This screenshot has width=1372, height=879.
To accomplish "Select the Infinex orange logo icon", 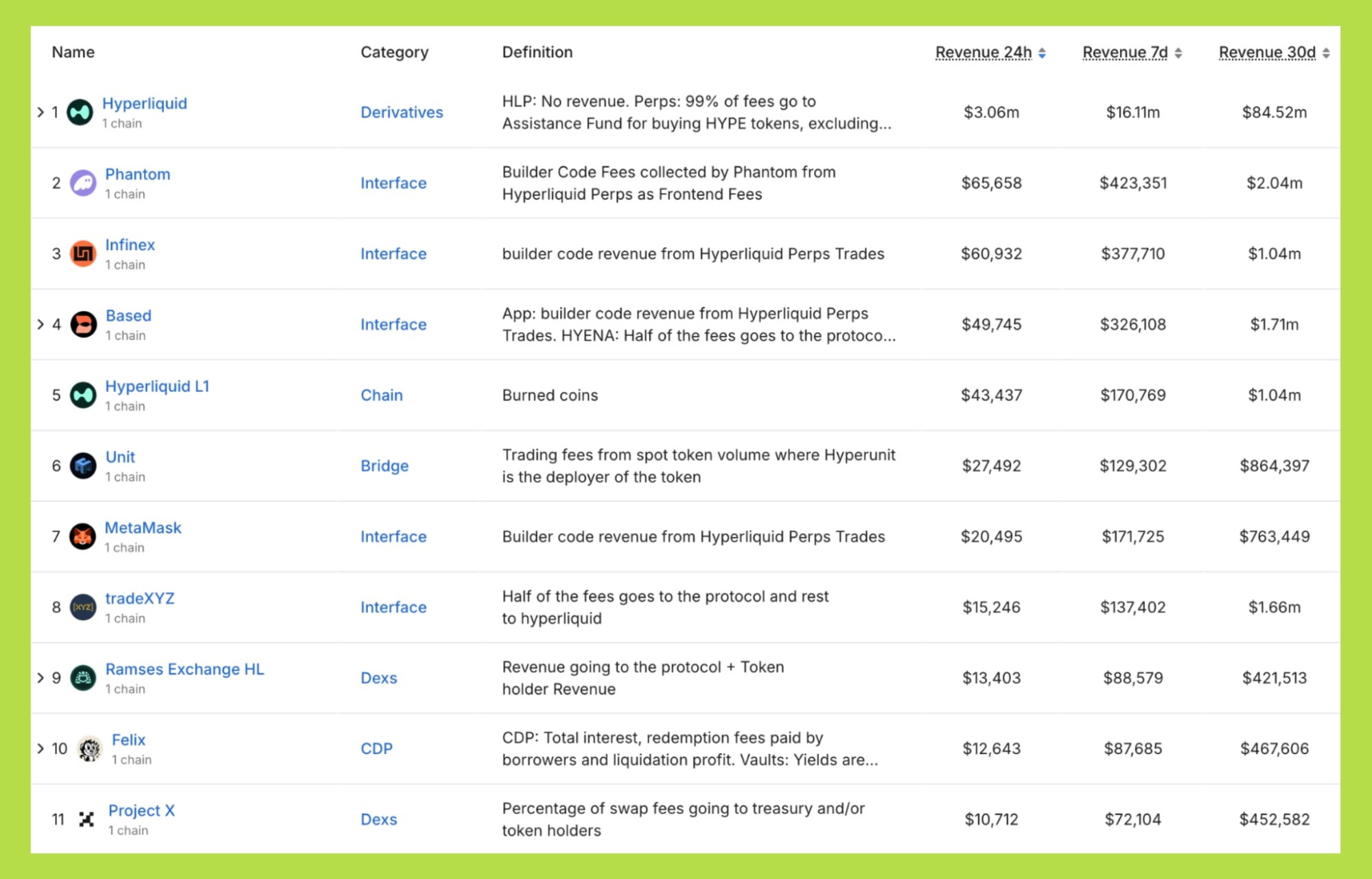I will click(x=82, y=253).
